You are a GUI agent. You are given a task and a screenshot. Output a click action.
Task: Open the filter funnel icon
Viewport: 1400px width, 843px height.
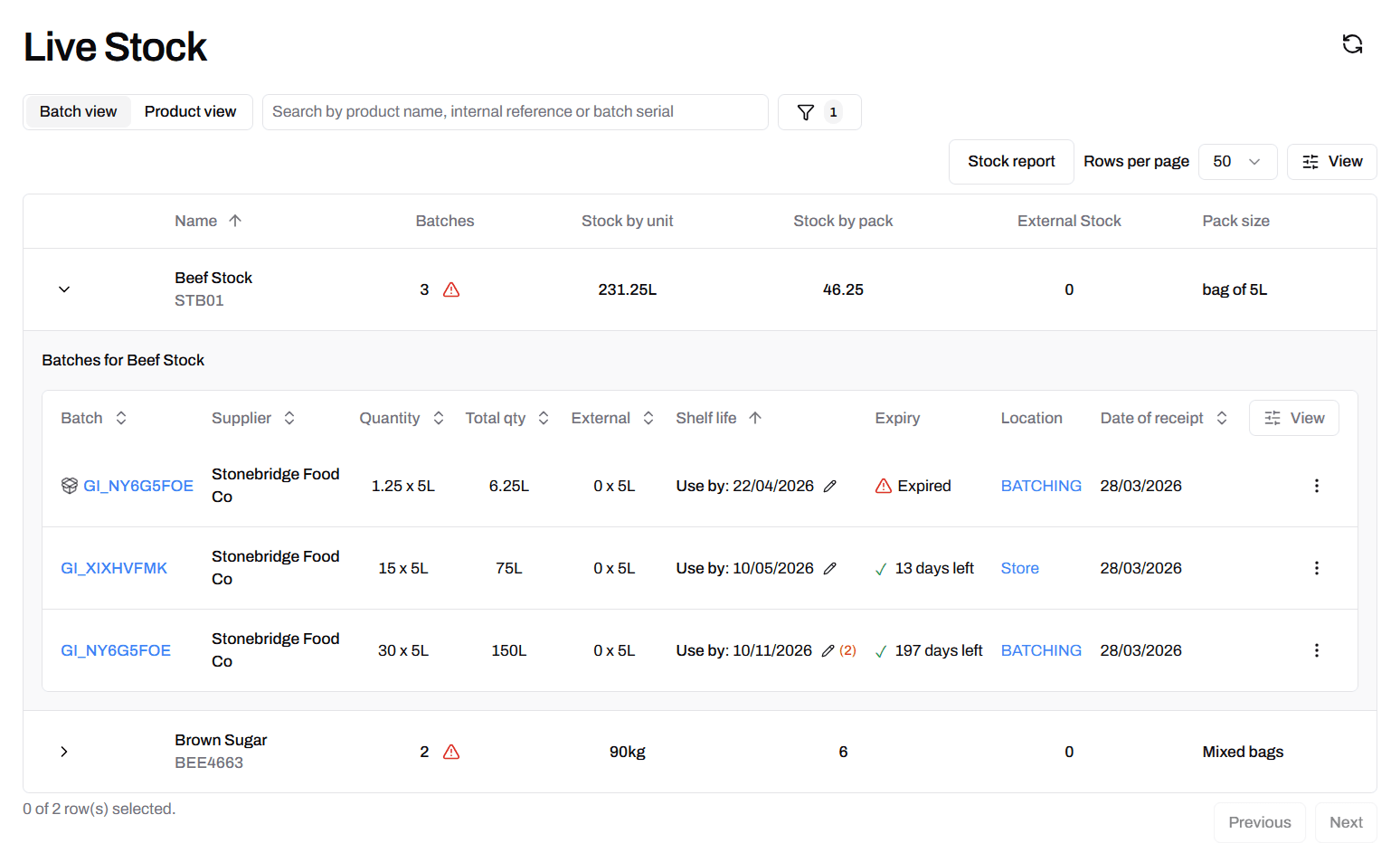[806, 112]
